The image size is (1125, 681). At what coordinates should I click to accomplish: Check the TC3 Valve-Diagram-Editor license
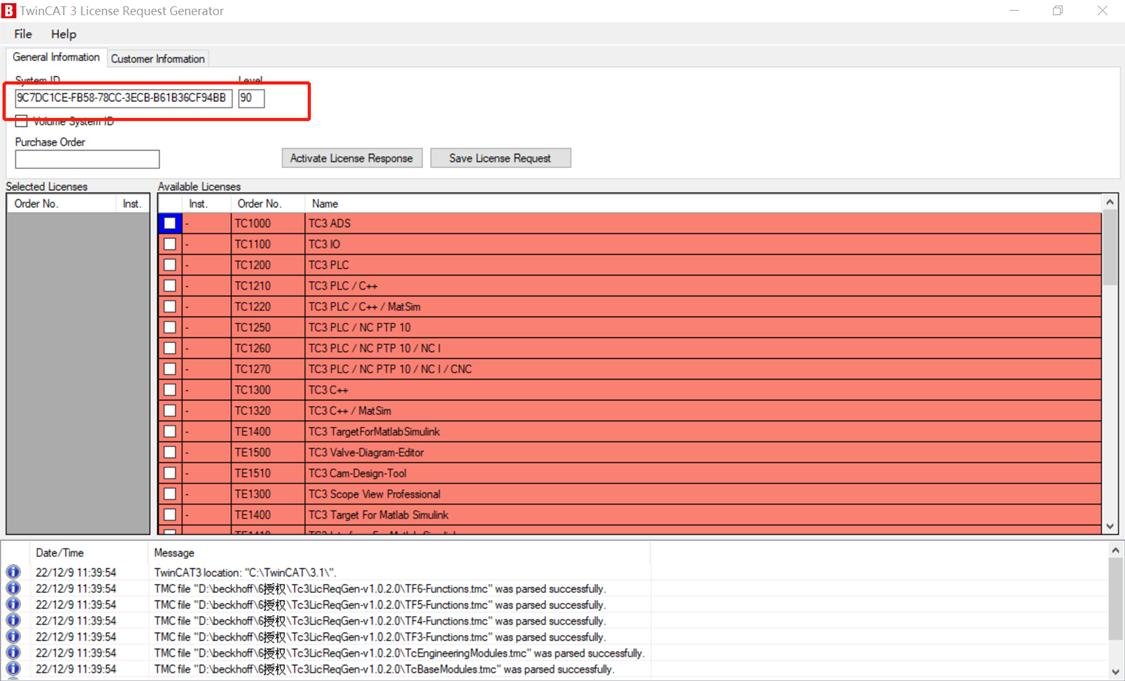point(169,452)
